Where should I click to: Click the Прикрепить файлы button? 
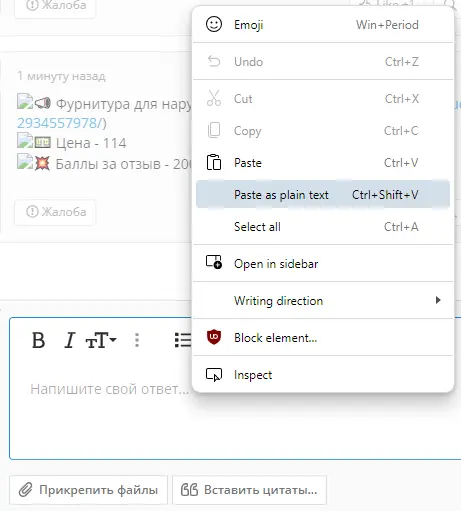[x=88, y=490]
